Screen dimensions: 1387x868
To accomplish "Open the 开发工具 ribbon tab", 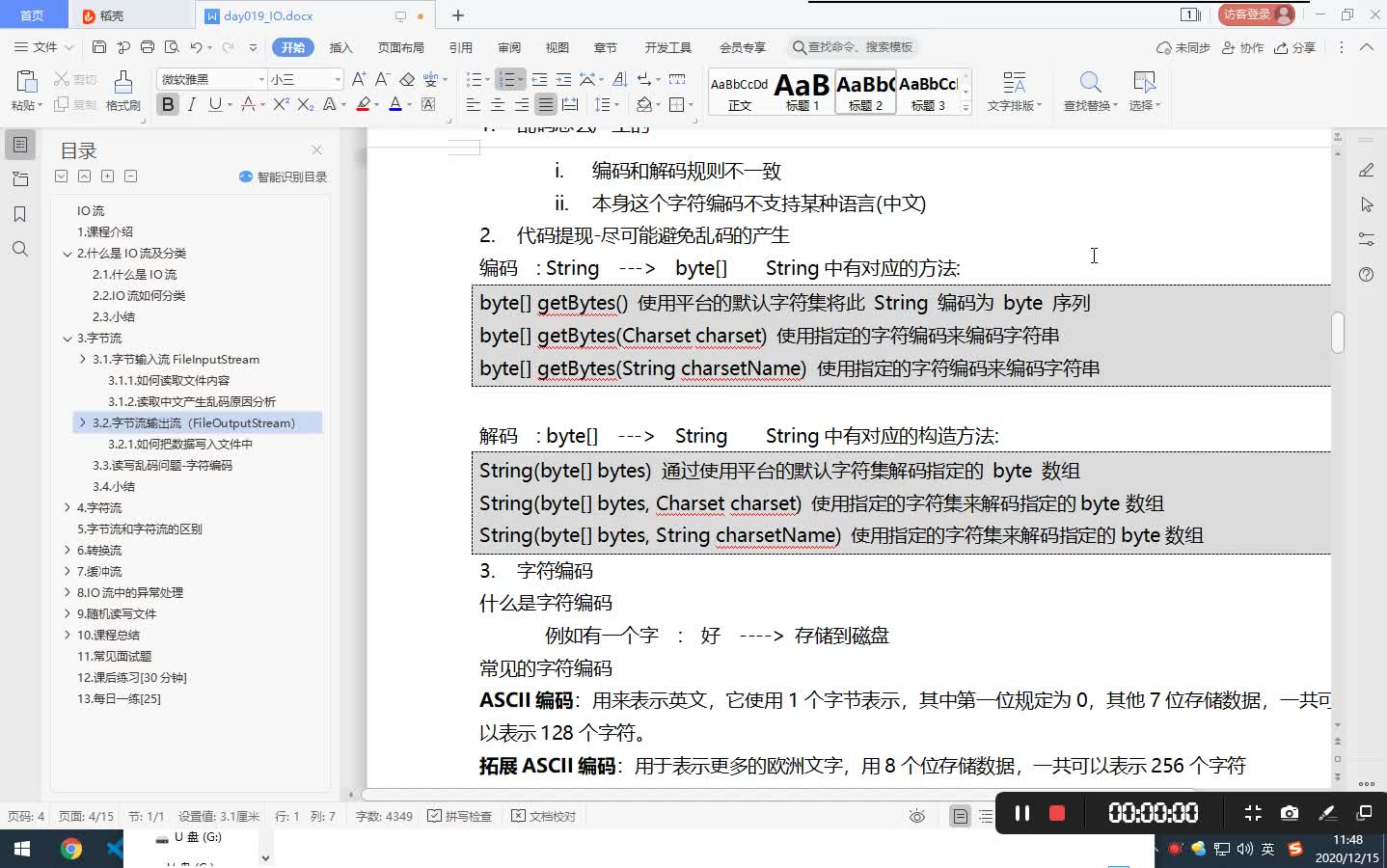I will click(x=667, y=47).
